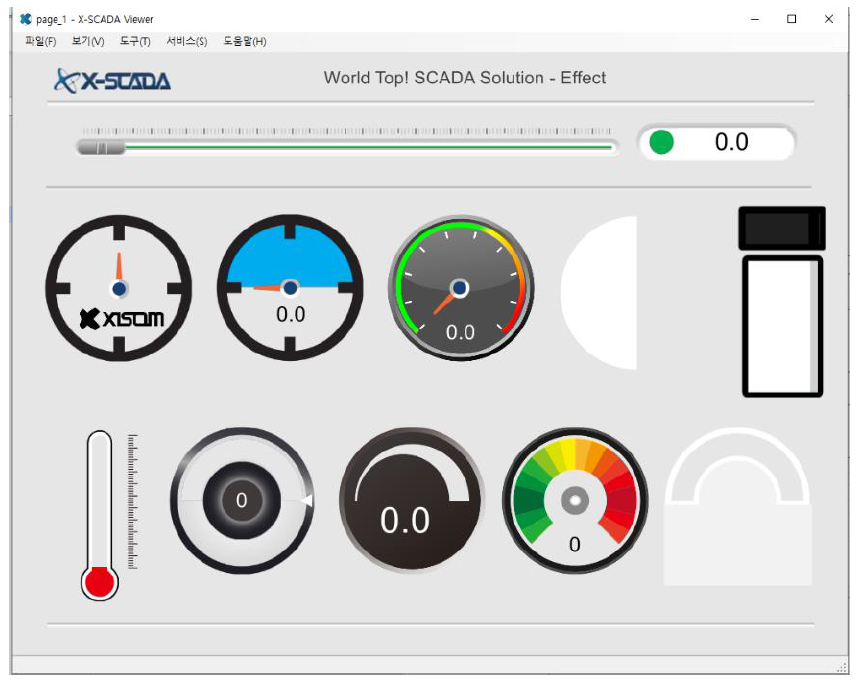Click the window resize grip in the status bar
This screenshot has height=683, width=859.
coord(842,668)
